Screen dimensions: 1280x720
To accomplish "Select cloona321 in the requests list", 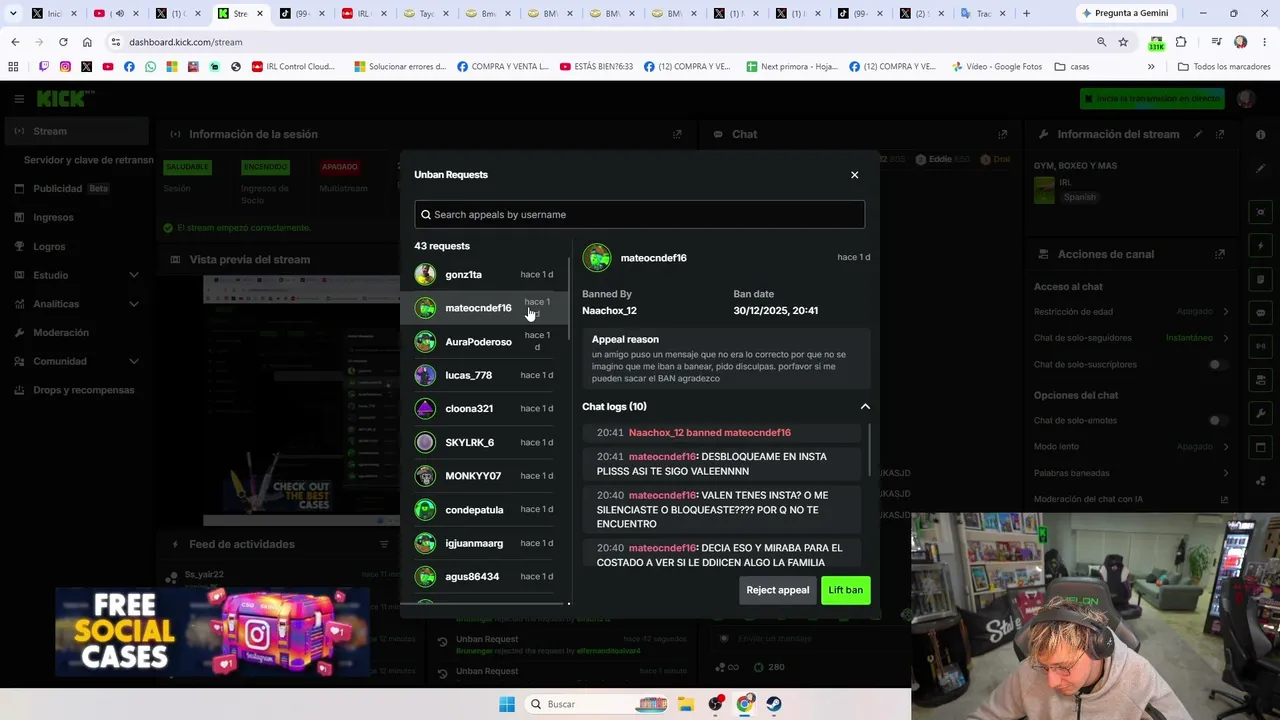I will (485, 408).
